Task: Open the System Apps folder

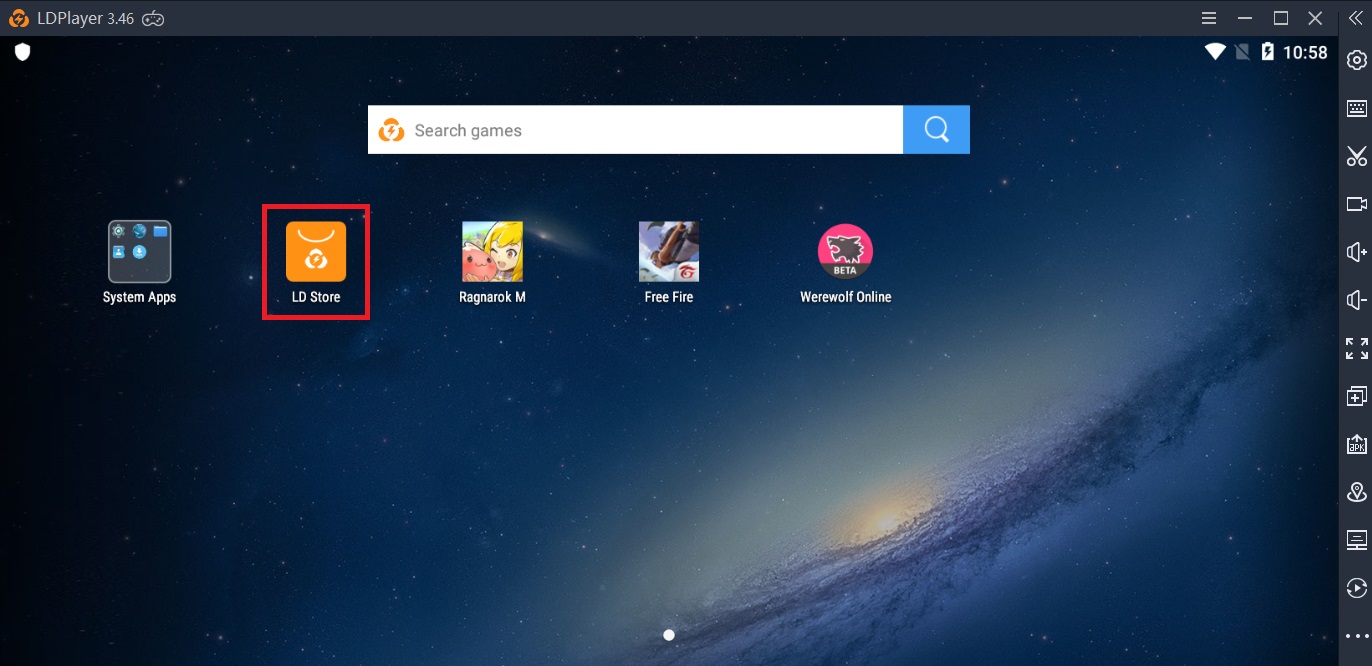Action: [x=138, y=252]
